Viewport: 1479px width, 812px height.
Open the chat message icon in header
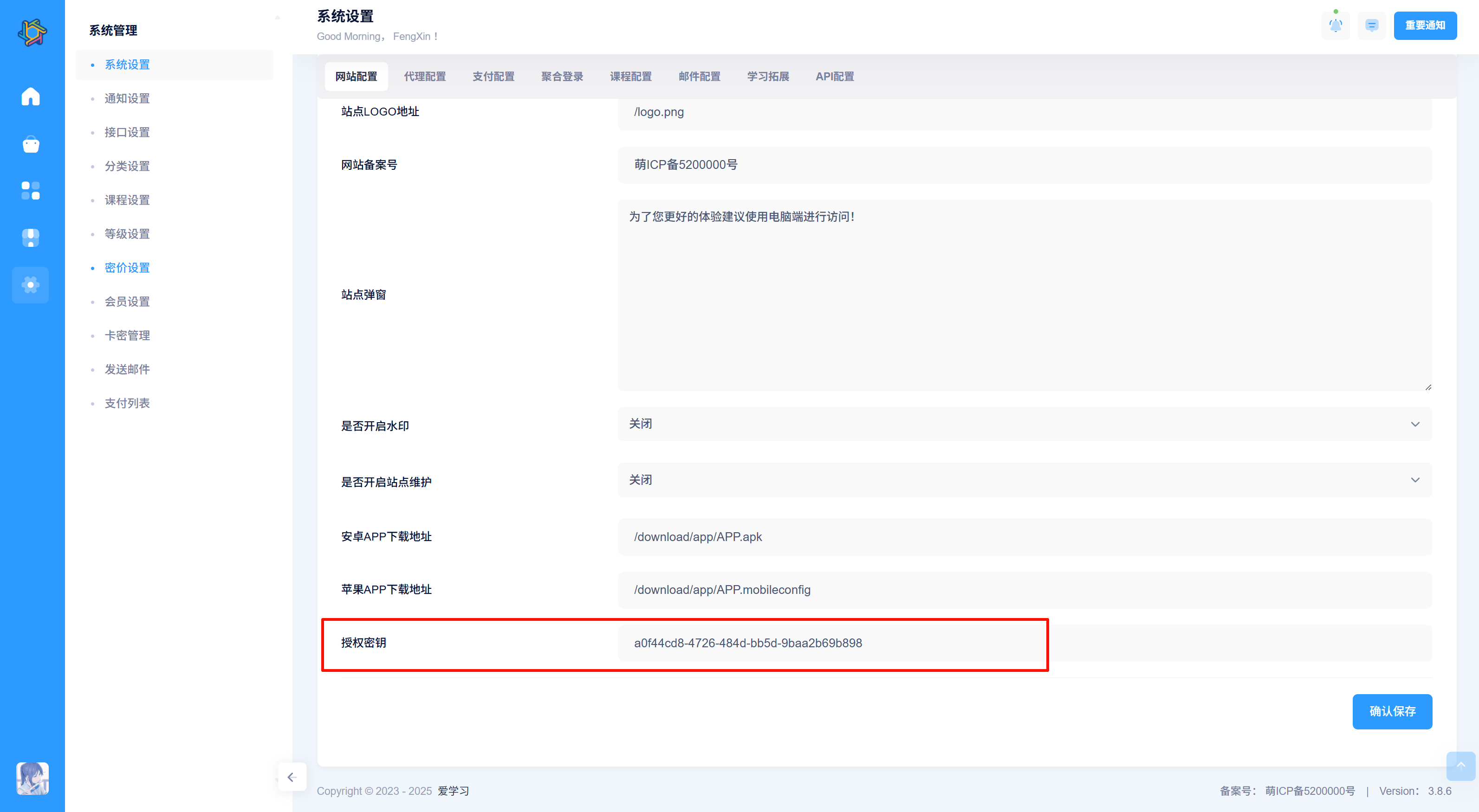pos(1372,25)
